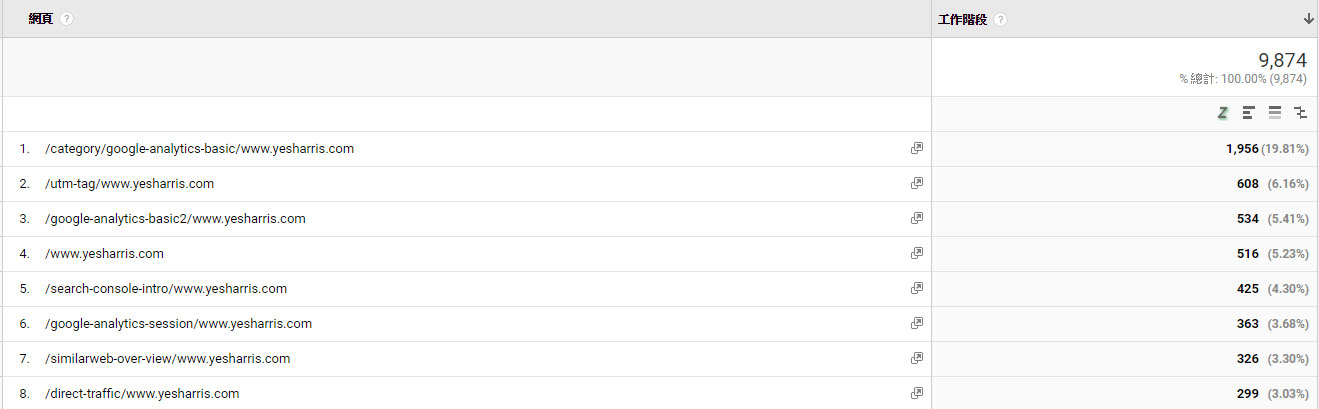Switch to the comparison view icon
1319x409 pixels.
tap(1274, 113)
